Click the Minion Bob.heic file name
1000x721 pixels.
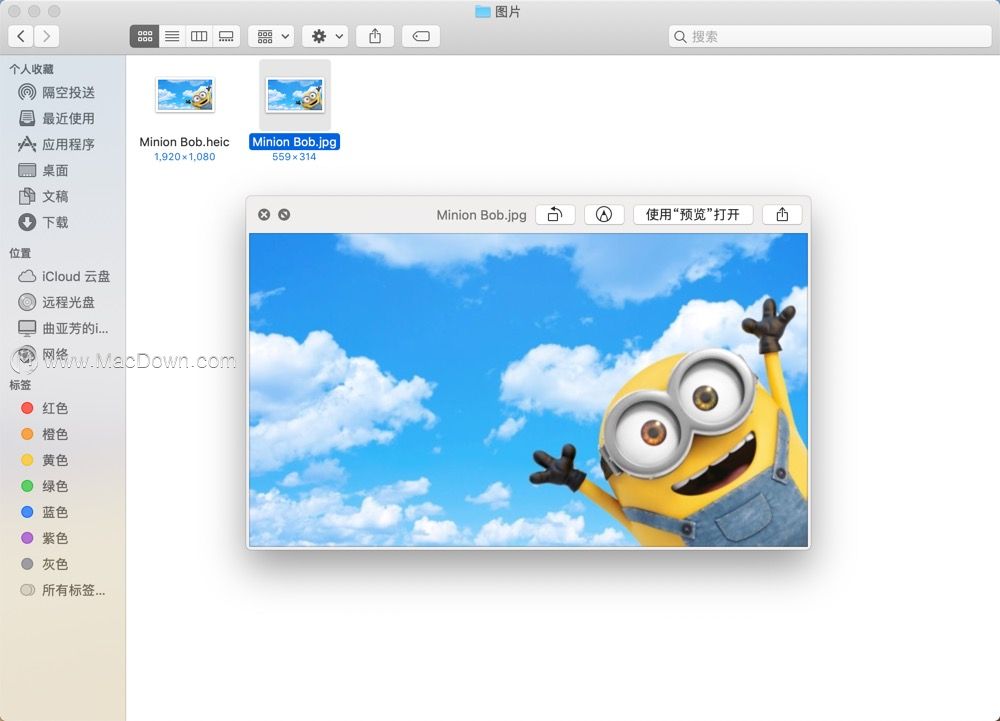click(184, 142)
